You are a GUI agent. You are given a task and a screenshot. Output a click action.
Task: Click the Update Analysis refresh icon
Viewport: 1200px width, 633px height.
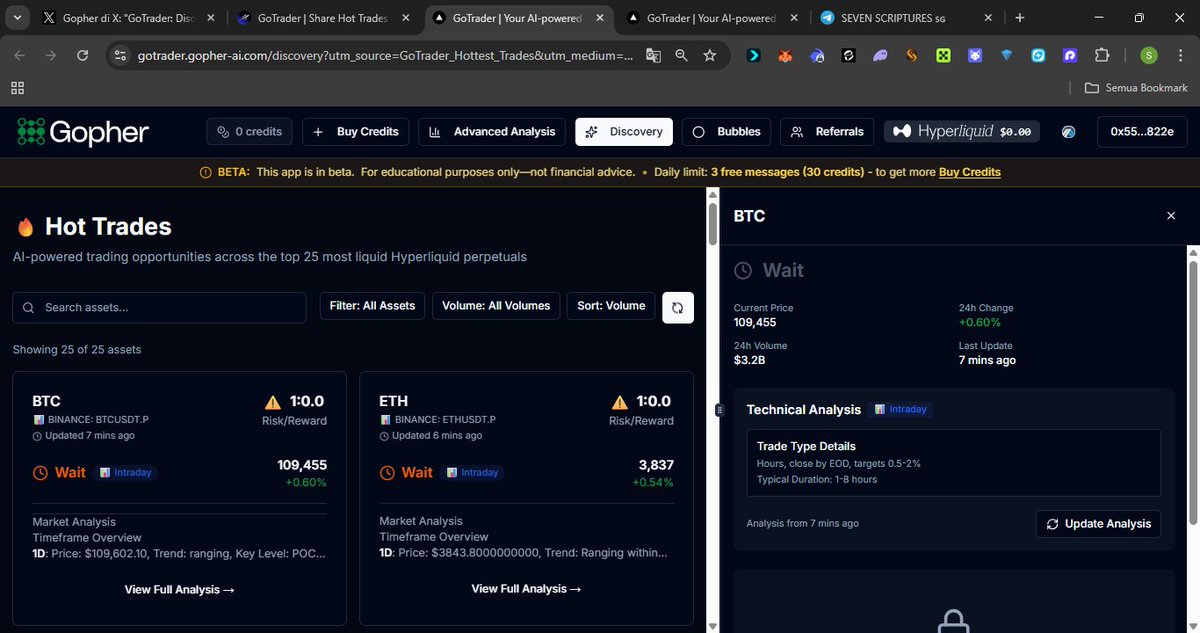(x=1051, y=523)
